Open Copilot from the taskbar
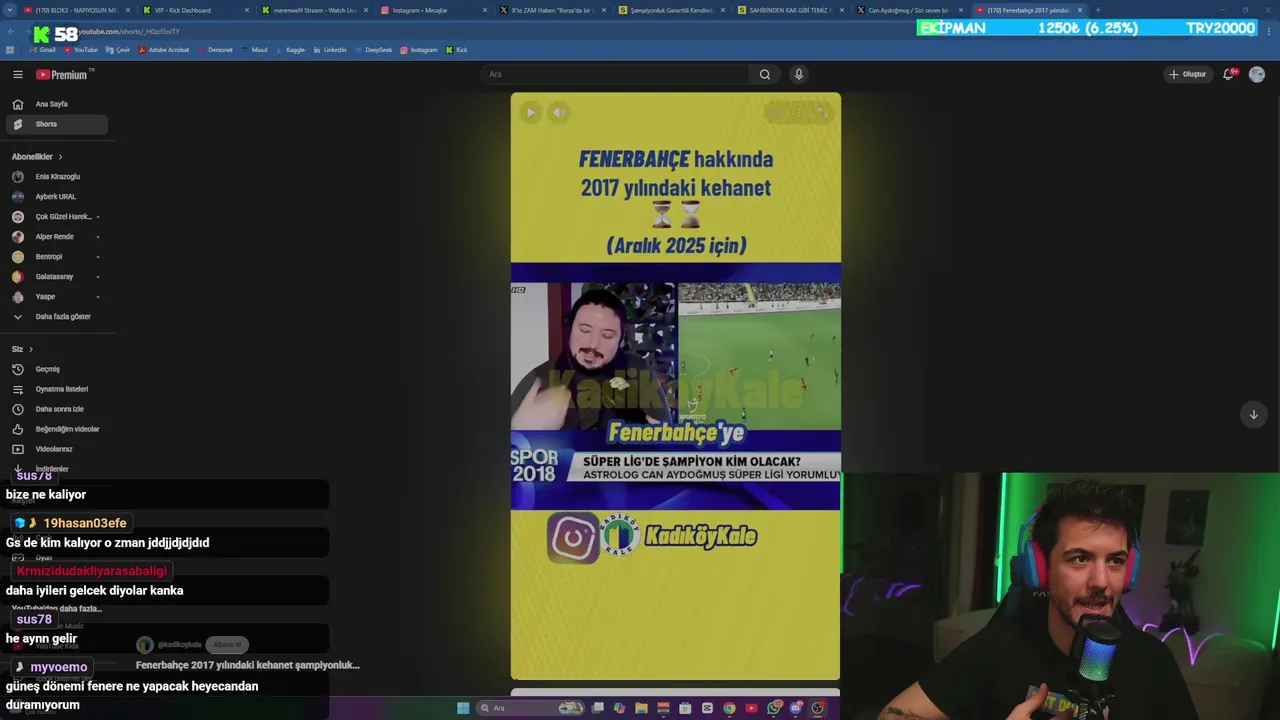Screen dimensions: 1280x720 coord(620,708)
